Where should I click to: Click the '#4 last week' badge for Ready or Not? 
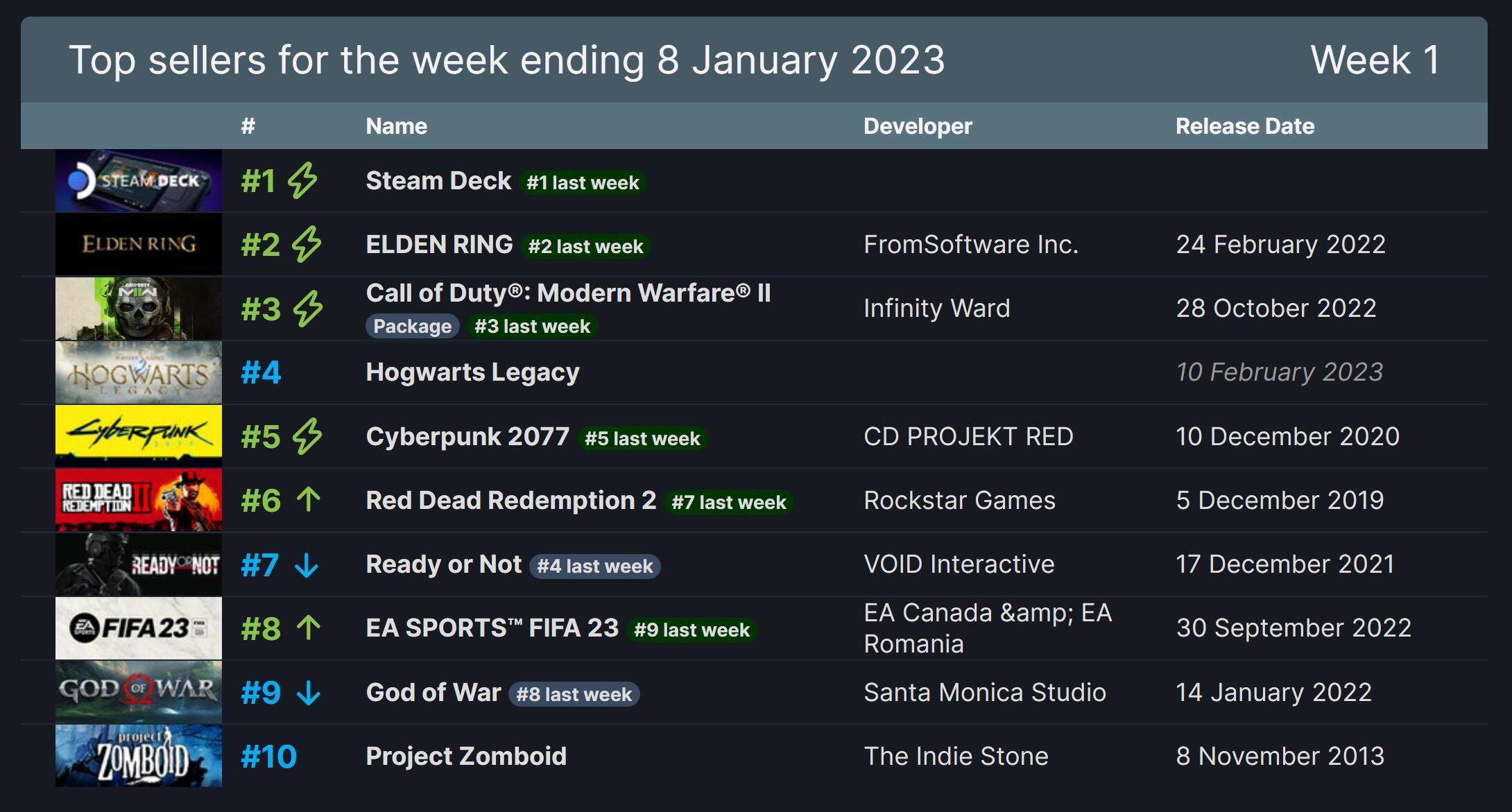click(x=594, y=566)
